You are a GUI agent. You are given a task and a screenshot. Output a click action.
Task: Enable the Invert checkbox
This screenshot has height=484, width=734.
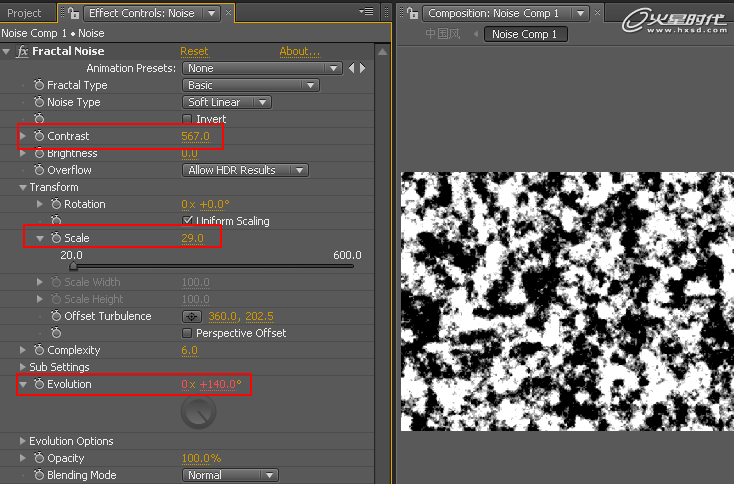[x=187, y=119]
